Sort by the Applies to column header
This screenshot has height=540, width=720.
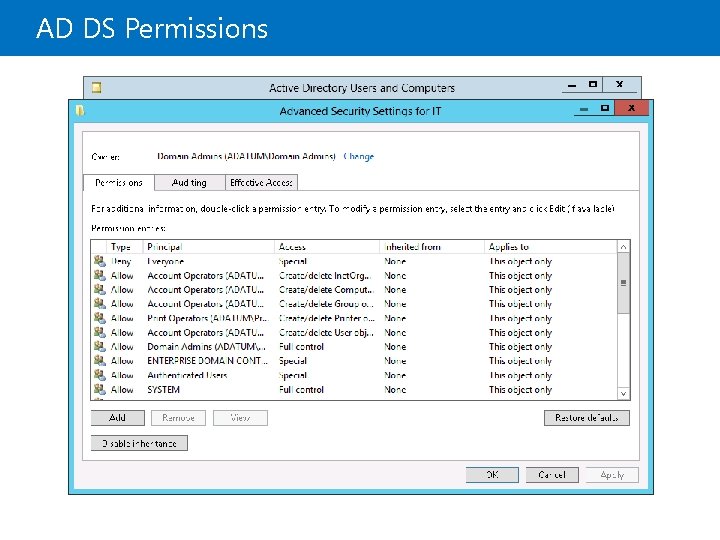(551, 247)
